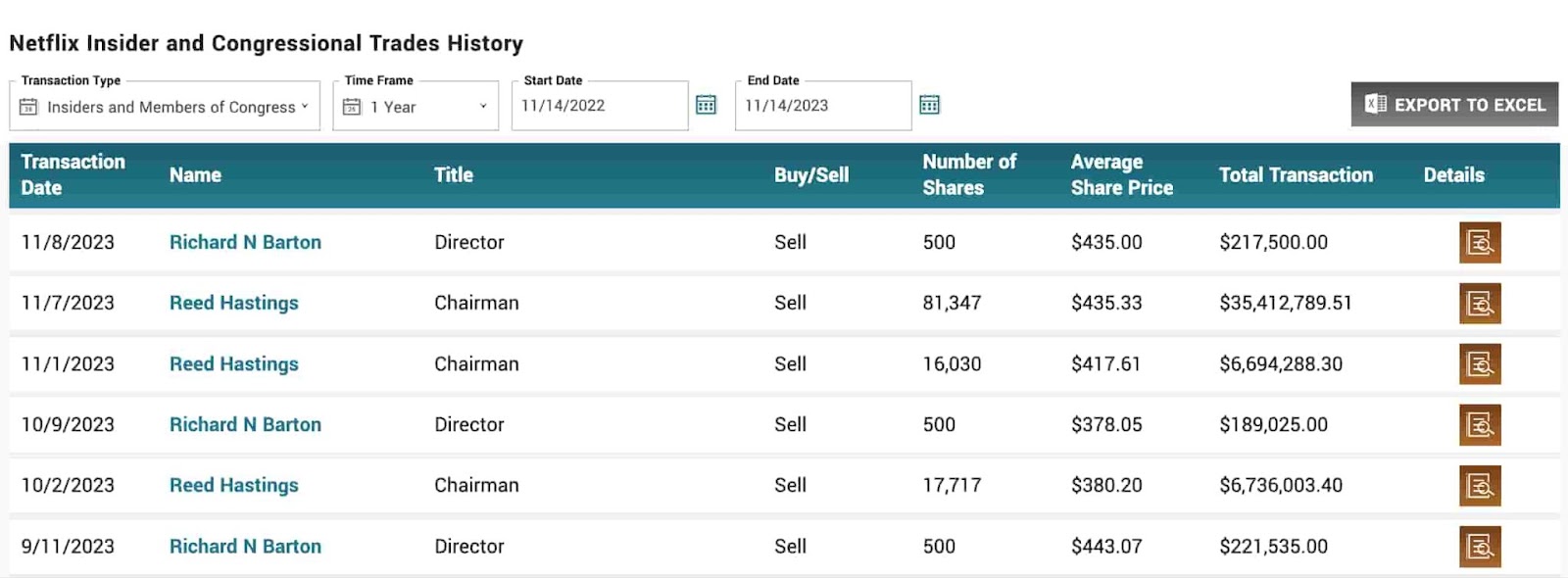Open details for the 11/7/2023 Hastings trade

coord(1480,304)
